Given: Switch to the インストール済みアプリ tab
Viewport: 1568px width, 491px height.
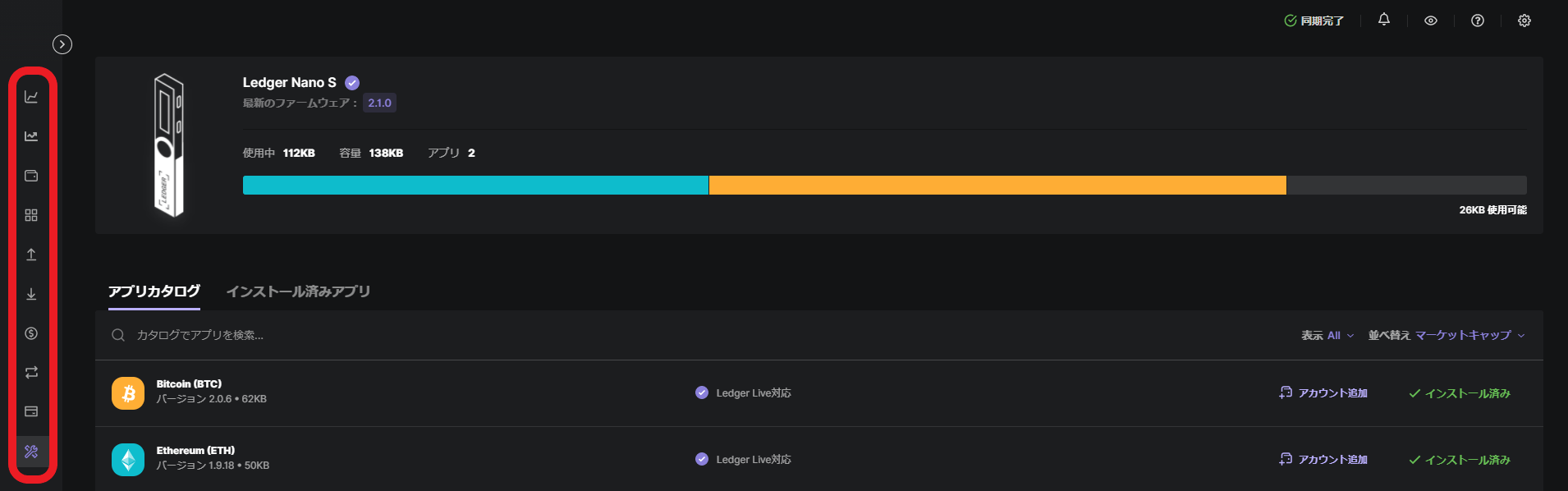Looking at the screenshot, I should [x=298, y=291].
